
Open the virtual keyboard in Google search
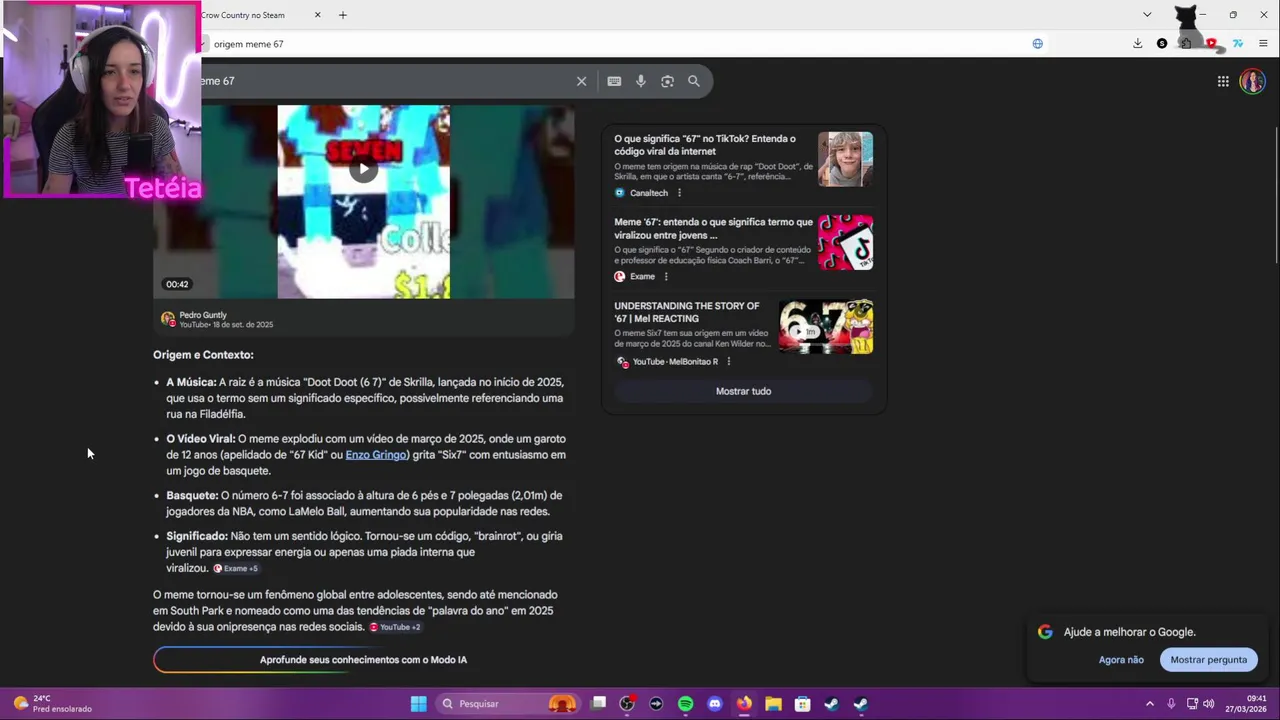click(x=614, y=81)
